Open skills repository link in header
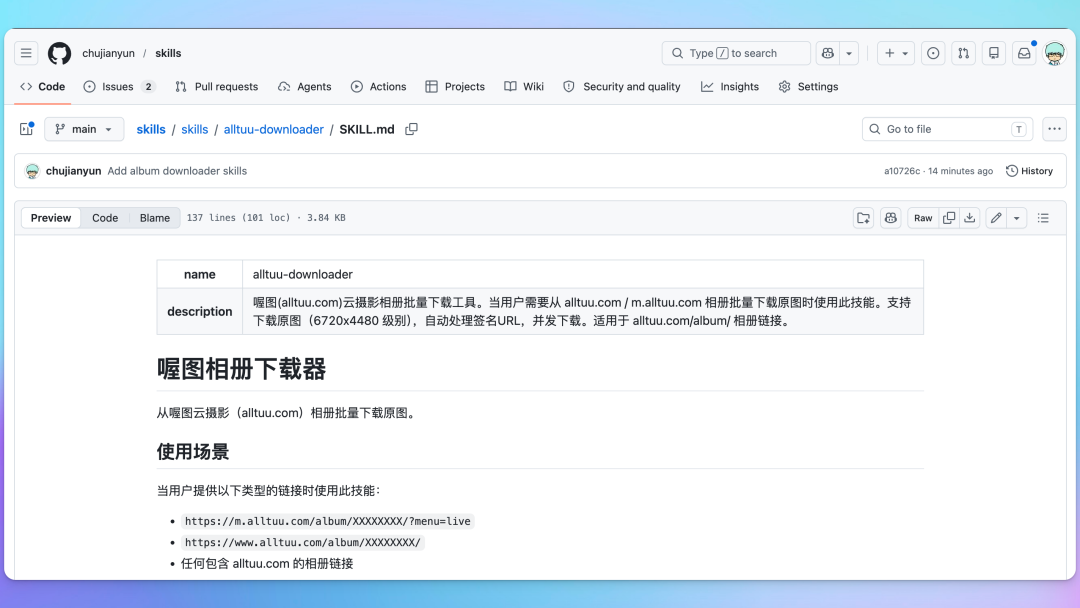The image size is (1080, 608). click(168, 53)
